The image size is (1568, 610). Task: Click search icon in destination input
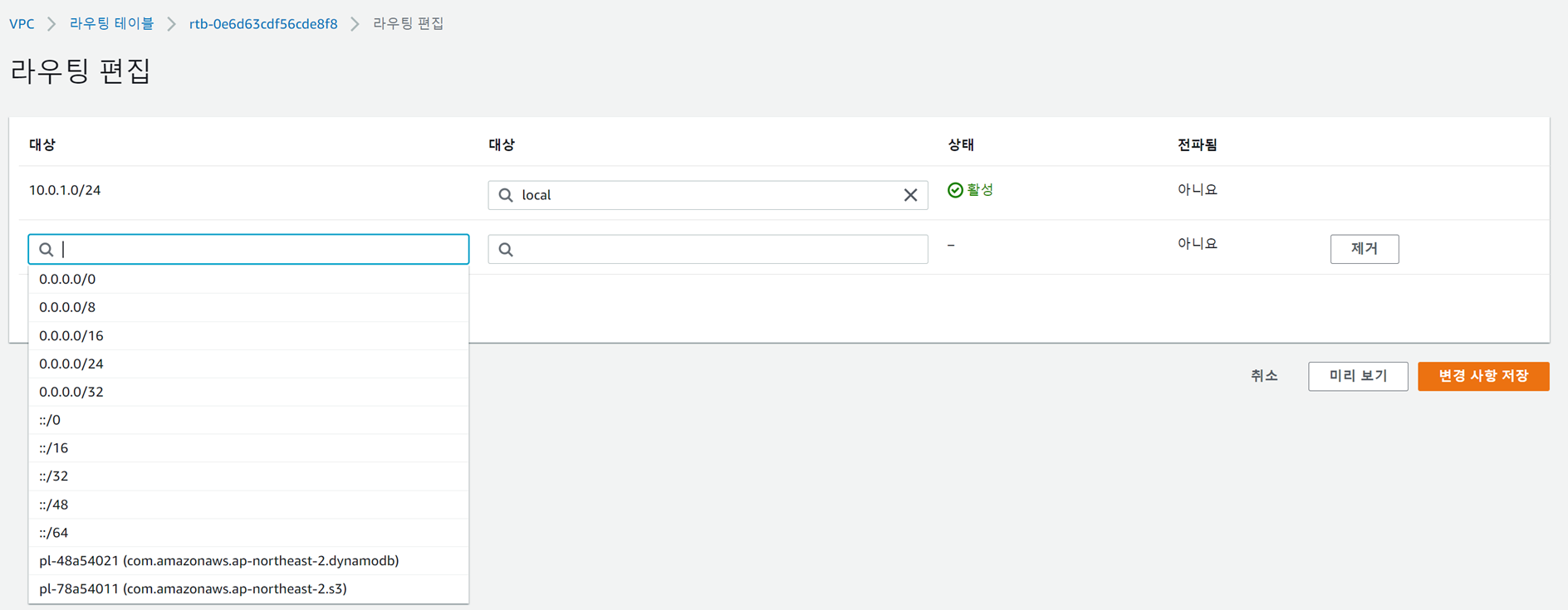click(x=47, y=249)
